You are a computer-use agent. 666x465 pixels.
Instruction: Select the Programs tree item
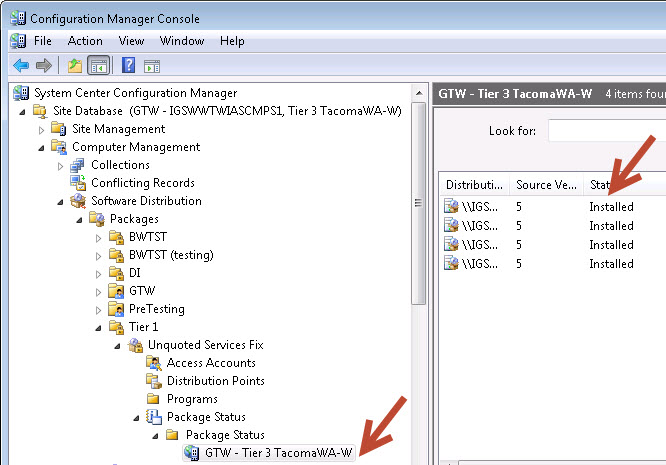pos(192,399)
